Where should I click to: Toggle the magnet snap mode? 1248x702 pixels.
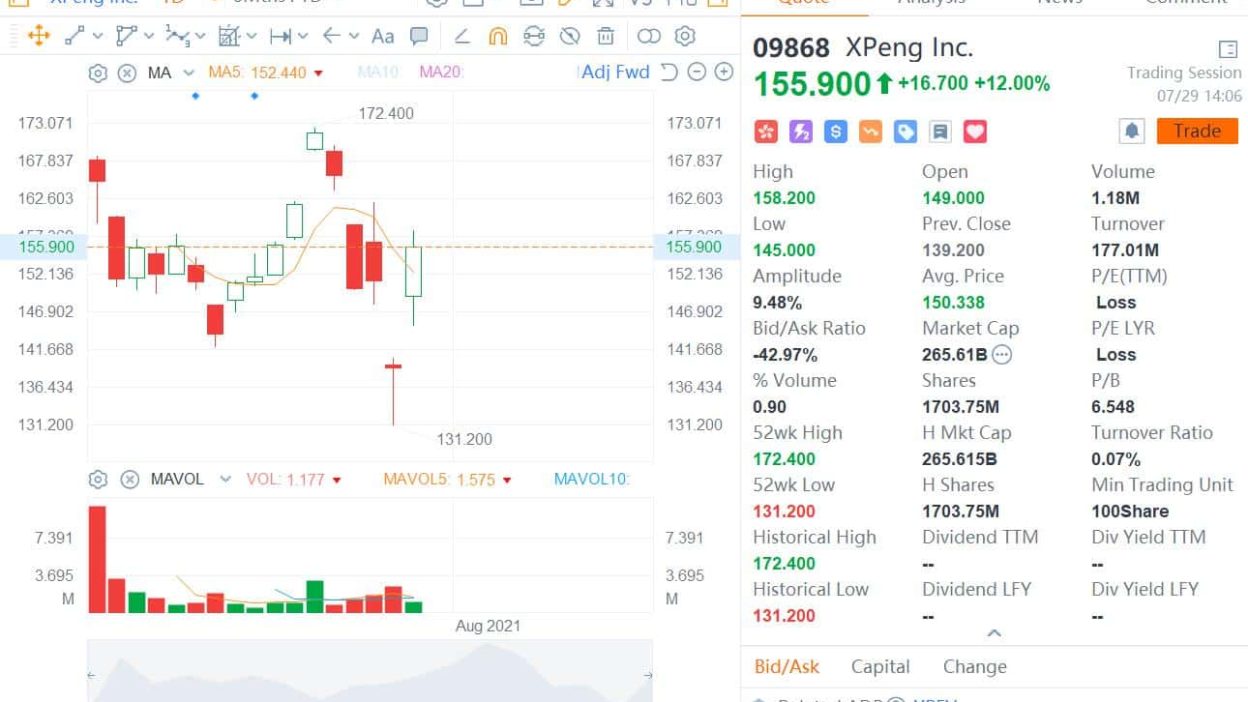pyautogui.click(x=498, y=37)
